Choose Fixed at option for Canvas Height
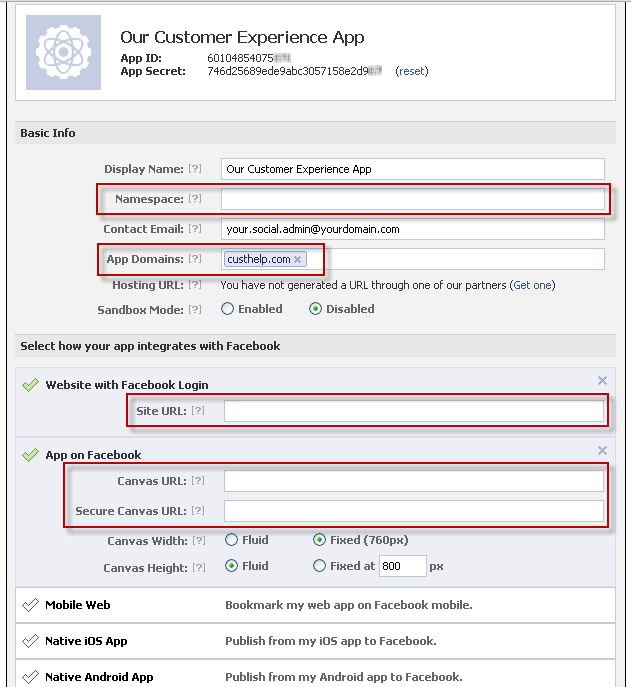The height and width of the screenshot is (687, 631). click(320, 566)
